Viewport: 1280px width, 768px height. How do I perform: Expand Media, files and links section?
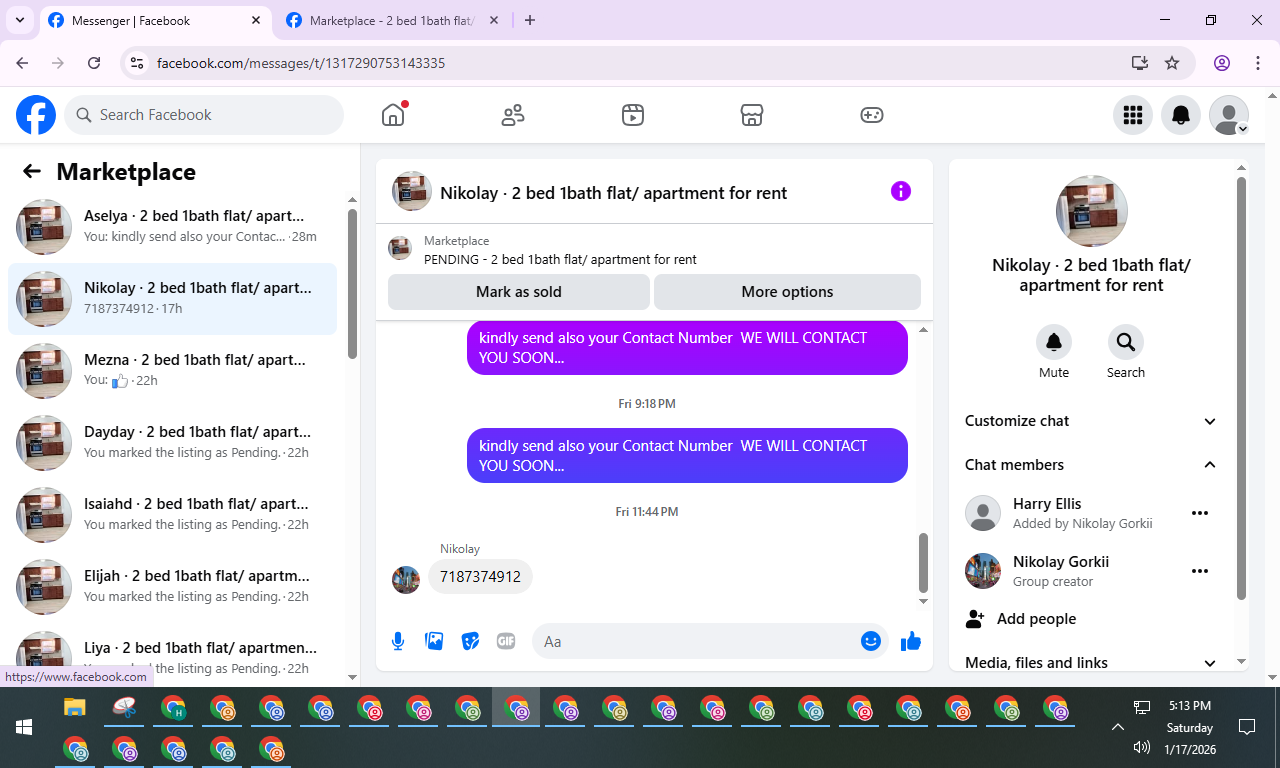pyautogui.click(x=1092, y=662)
